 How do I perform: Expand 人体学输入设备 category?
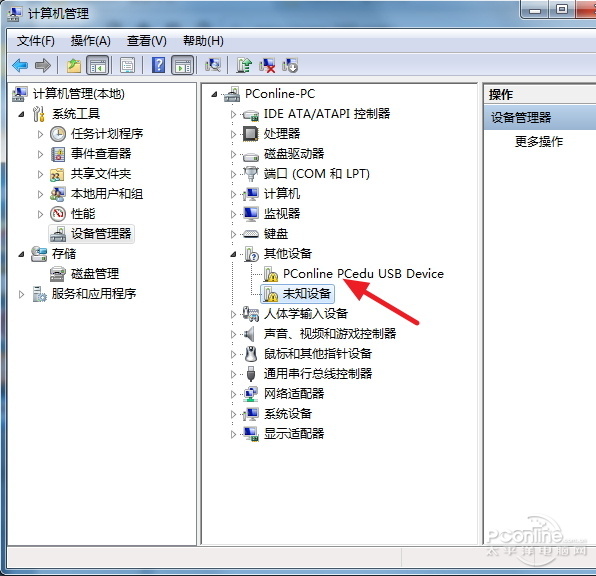tap(233, 314)
